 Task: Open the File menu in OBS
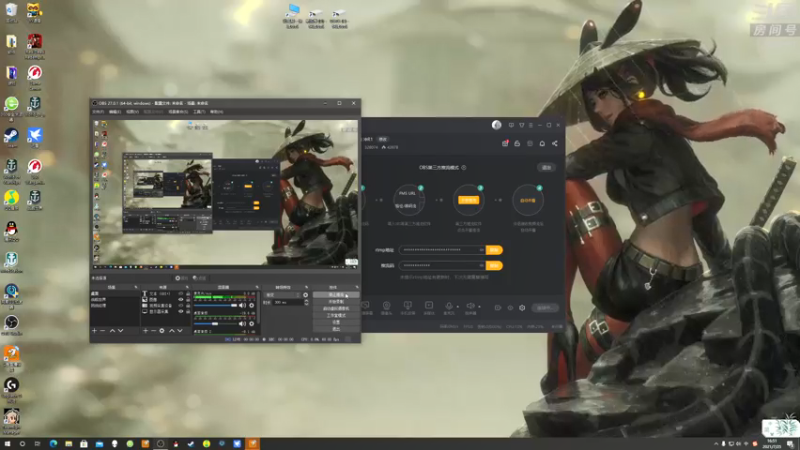click(x=98, y=112)
